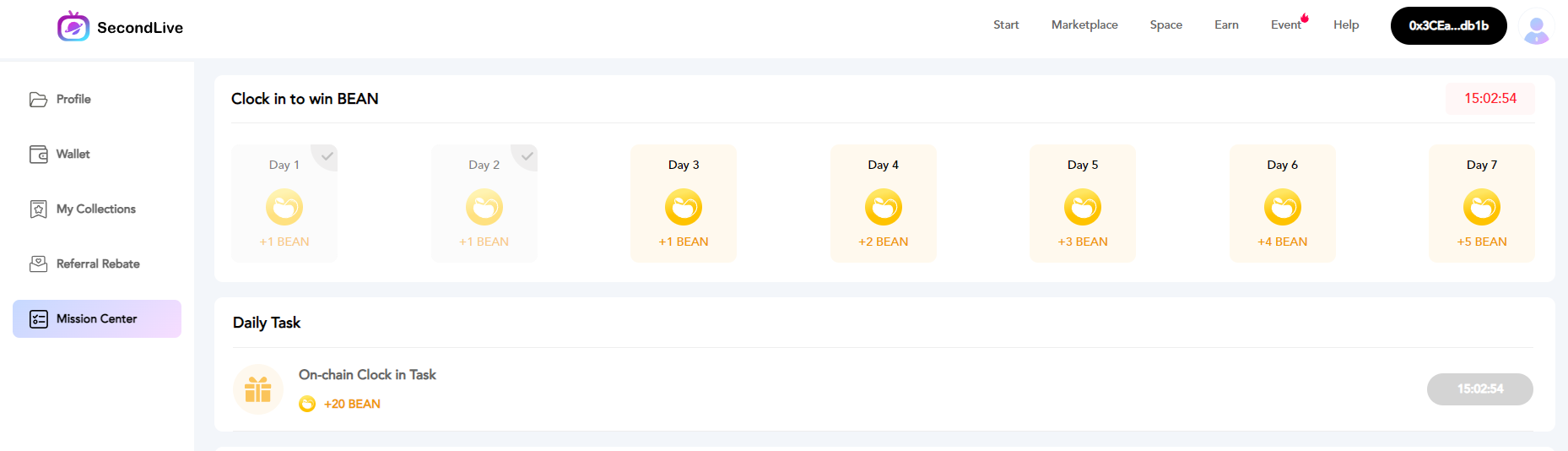
Task: Open the user avatar profile icon
Action: (x=1536, y=27)
